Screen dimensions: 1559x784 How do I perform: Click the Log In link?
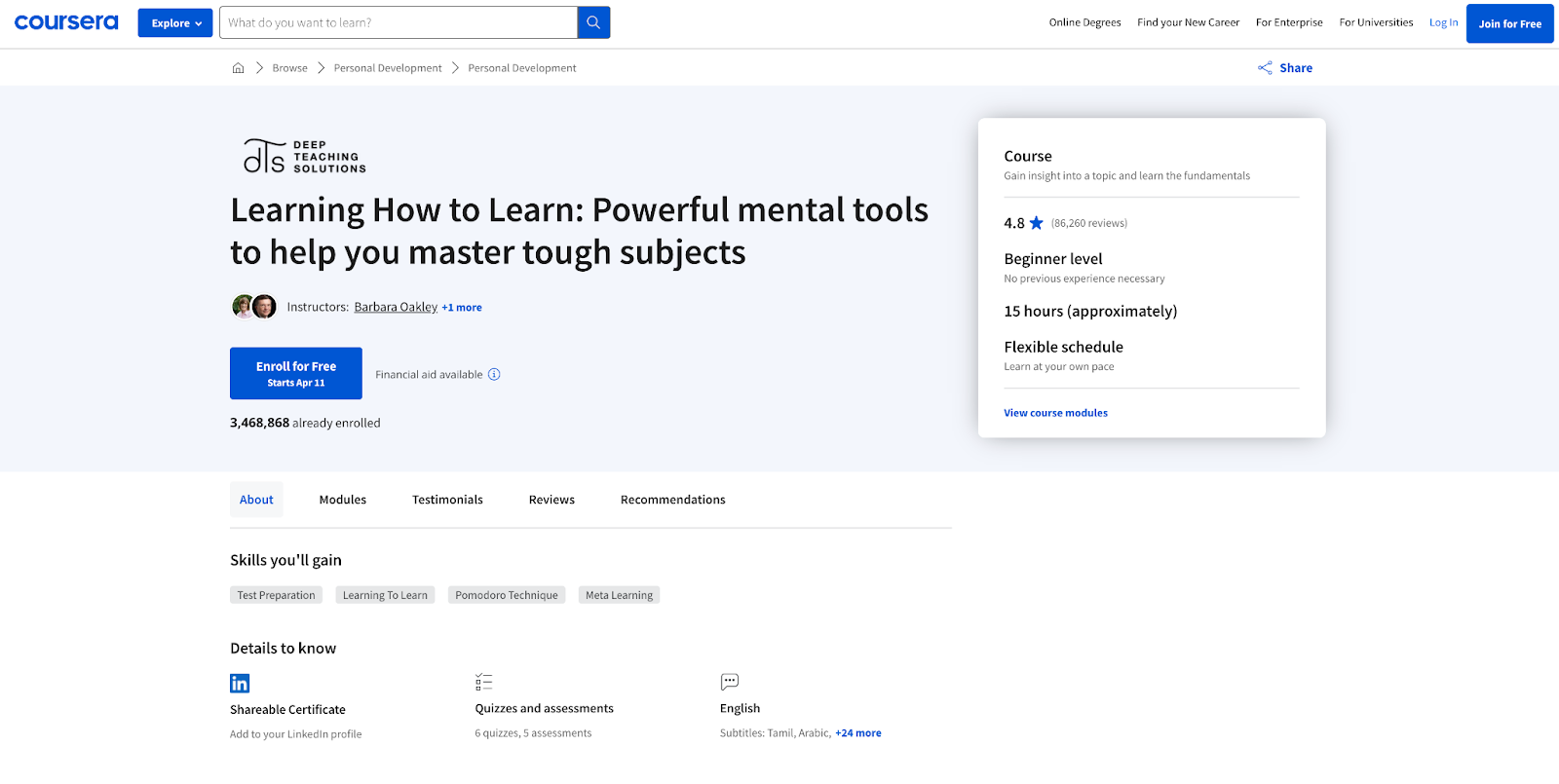(x=1443, y=22)
